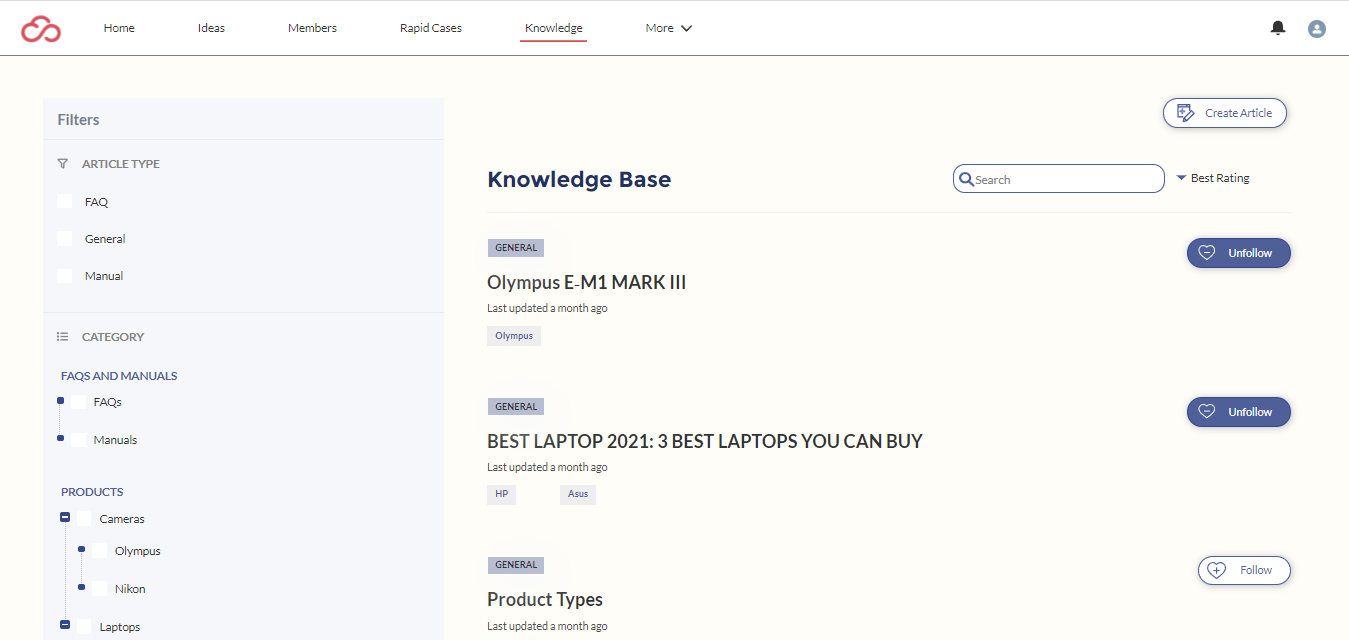Check the Manual article type checkbox
1349x640 pixels.
click(x=65, y=275)
